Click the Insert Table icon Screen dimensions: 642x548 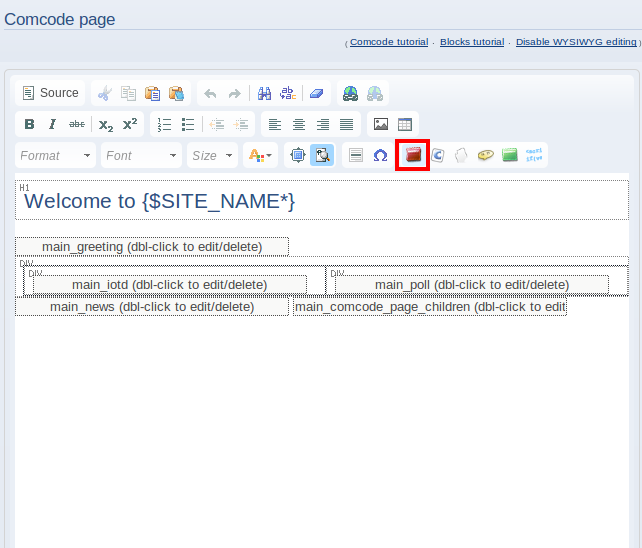tap(405, 125)
